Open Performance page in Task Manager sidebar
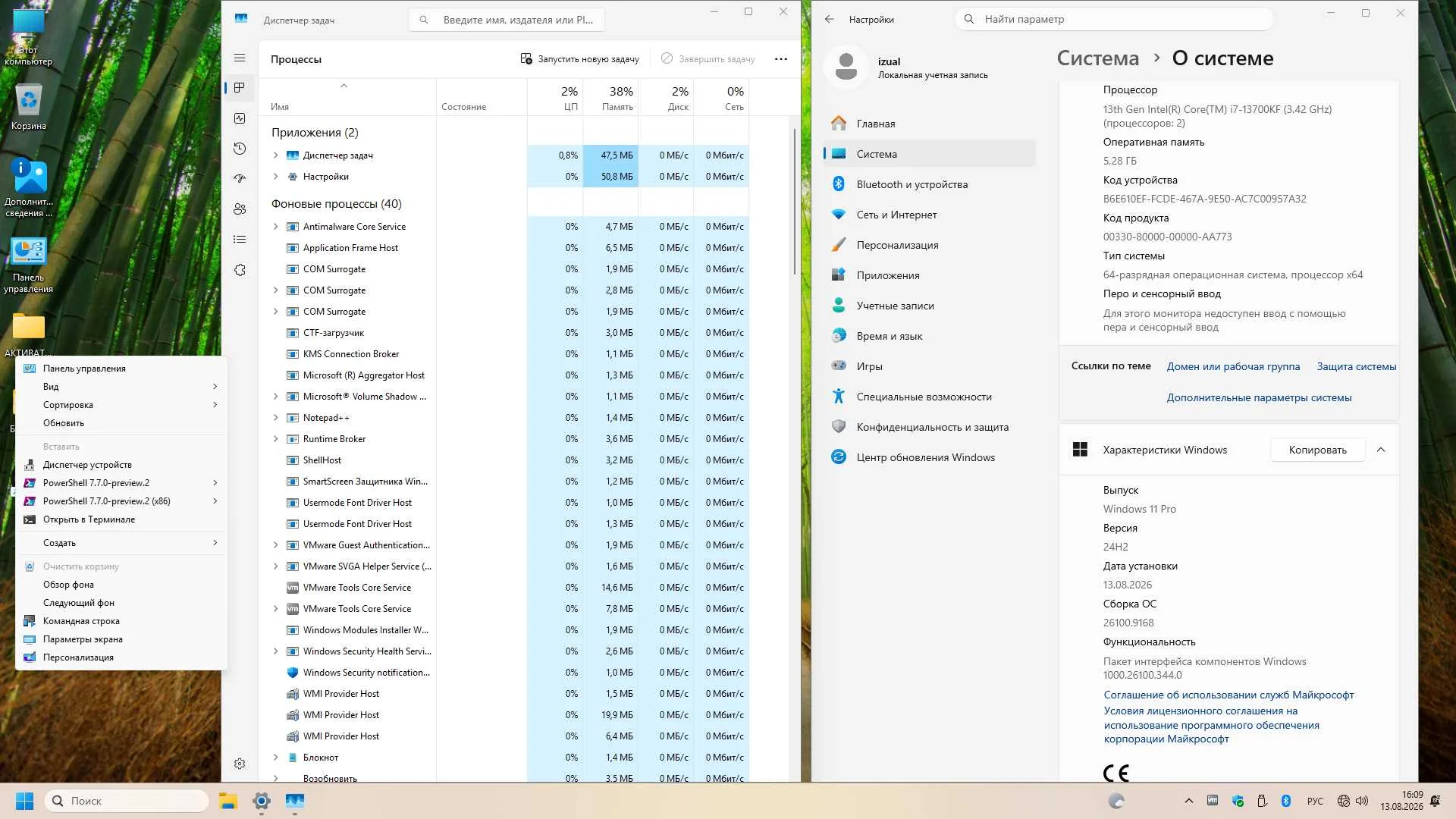This screenshot has width=1456, height=819. pos(240,118)
